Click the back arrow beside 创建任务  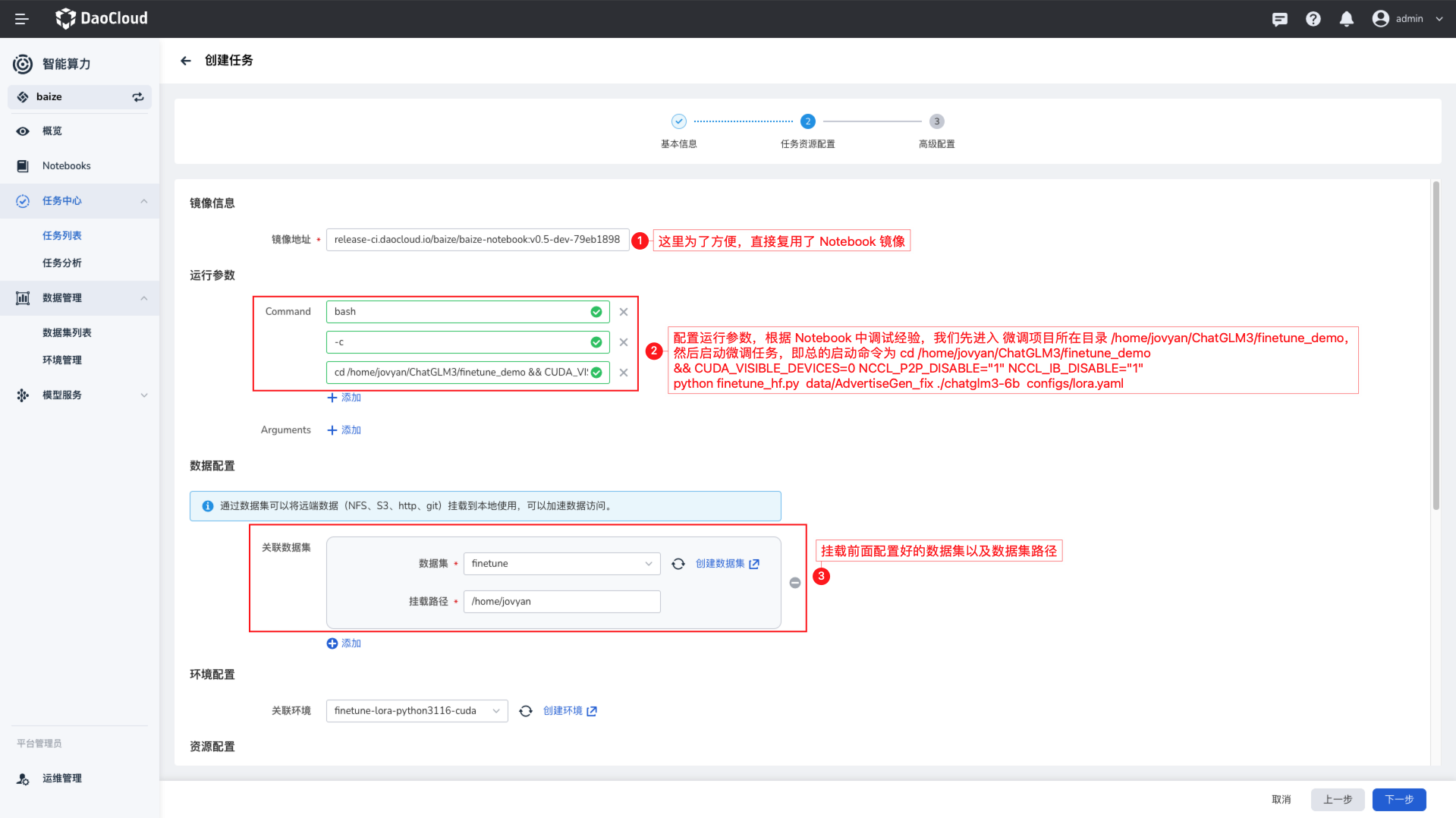186,61
